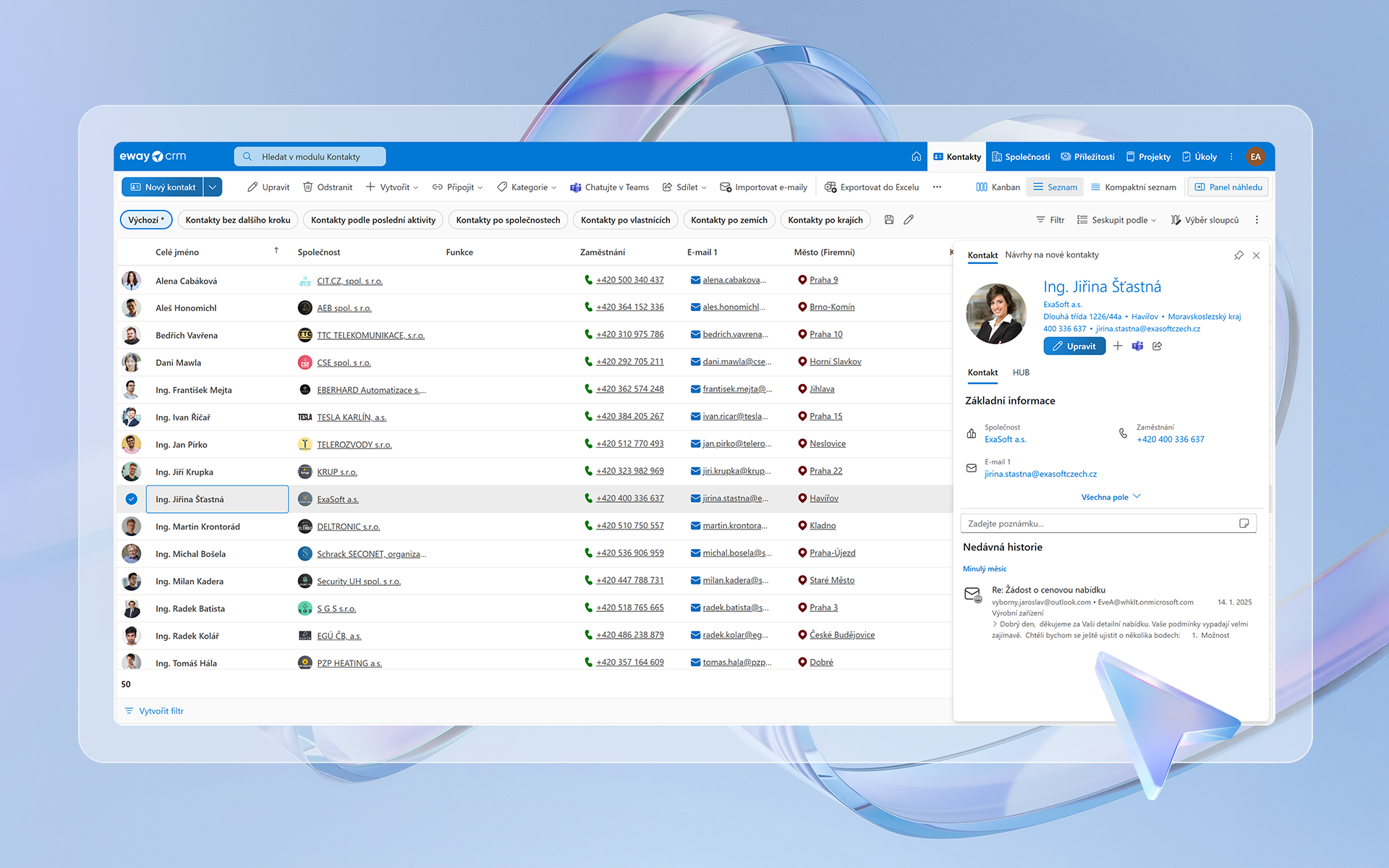Click company logo of TESLA KARLÍN
This screenshot has height=868, width=1389.
pos(305,417)
